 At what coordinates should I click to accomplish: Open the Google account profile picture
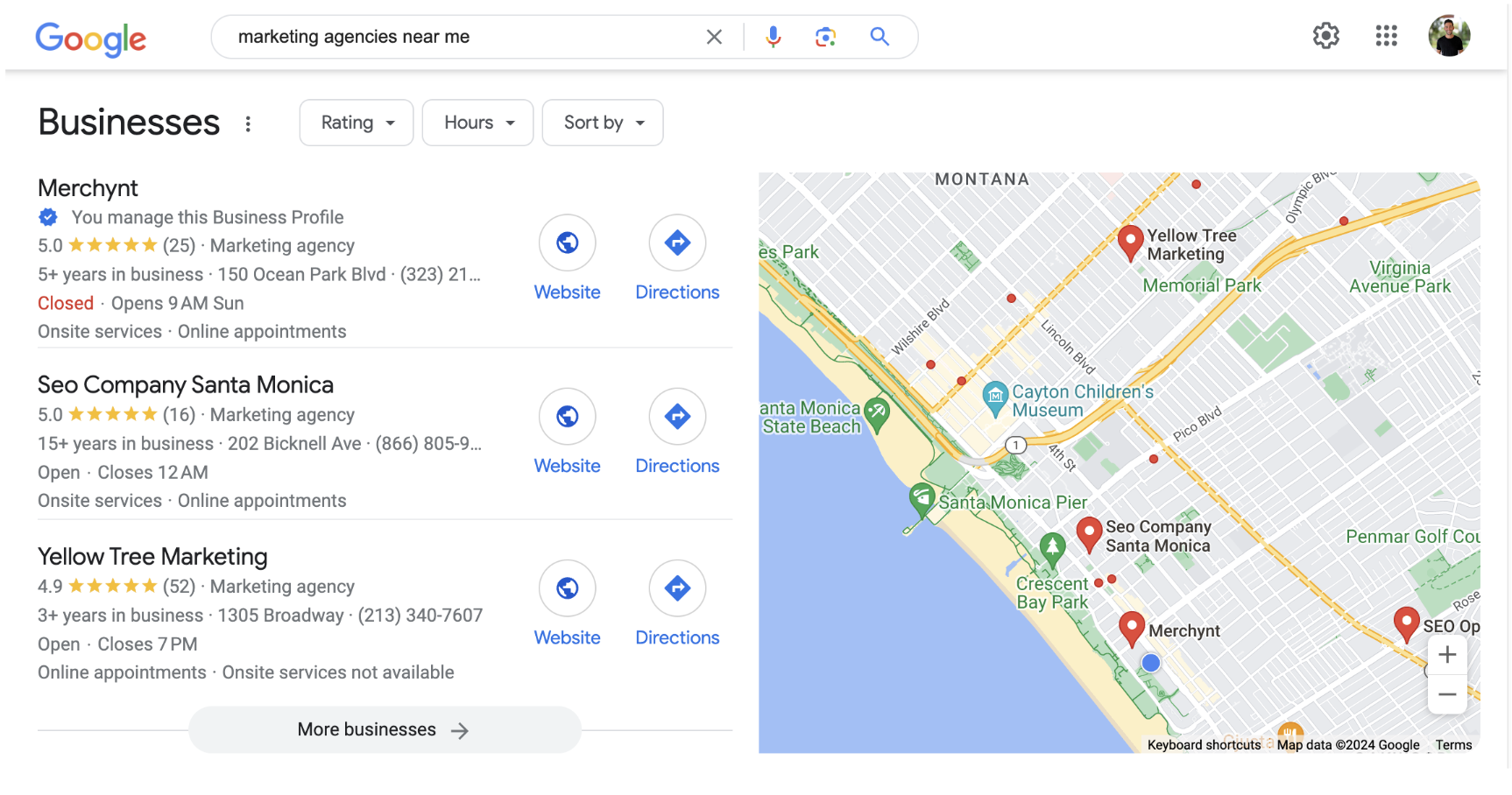pyautogui.click(x=1449, y=36)
